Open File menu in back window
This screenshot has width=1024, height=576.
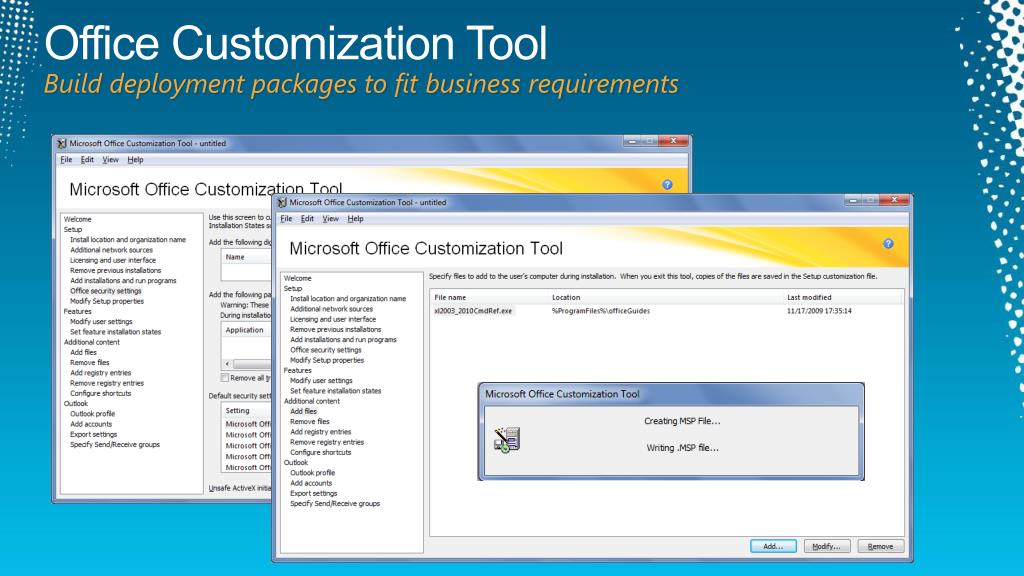click(66, 159)
